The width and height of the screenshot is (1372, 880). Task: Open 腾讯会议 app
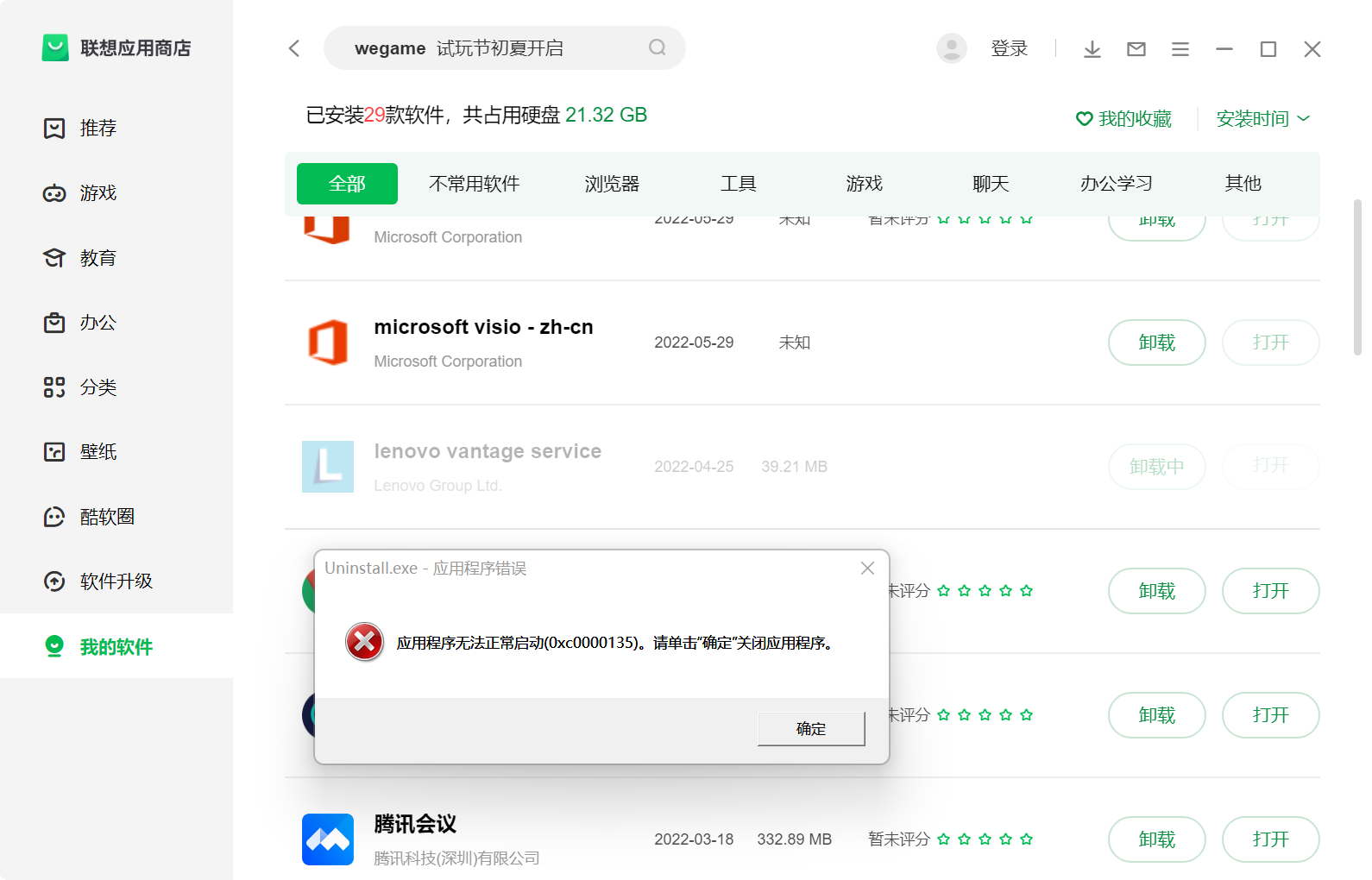[x=1271, y=839]
